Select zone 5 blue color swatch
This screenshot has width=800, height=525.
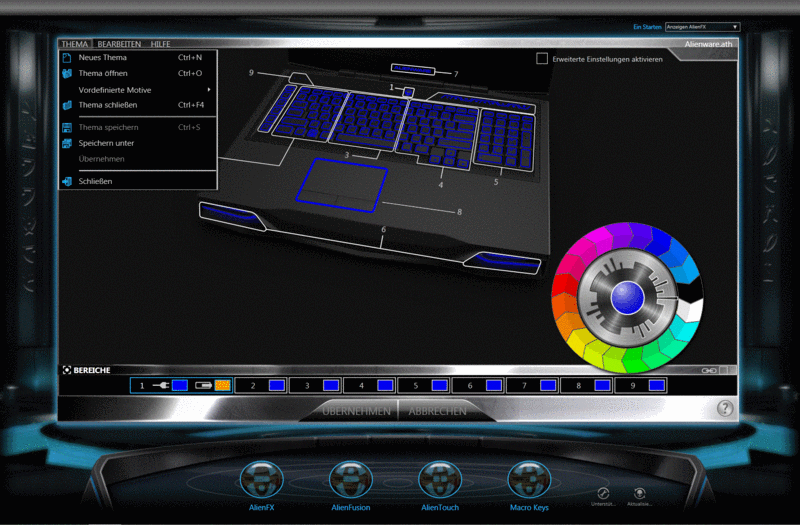tap(439, 385)
